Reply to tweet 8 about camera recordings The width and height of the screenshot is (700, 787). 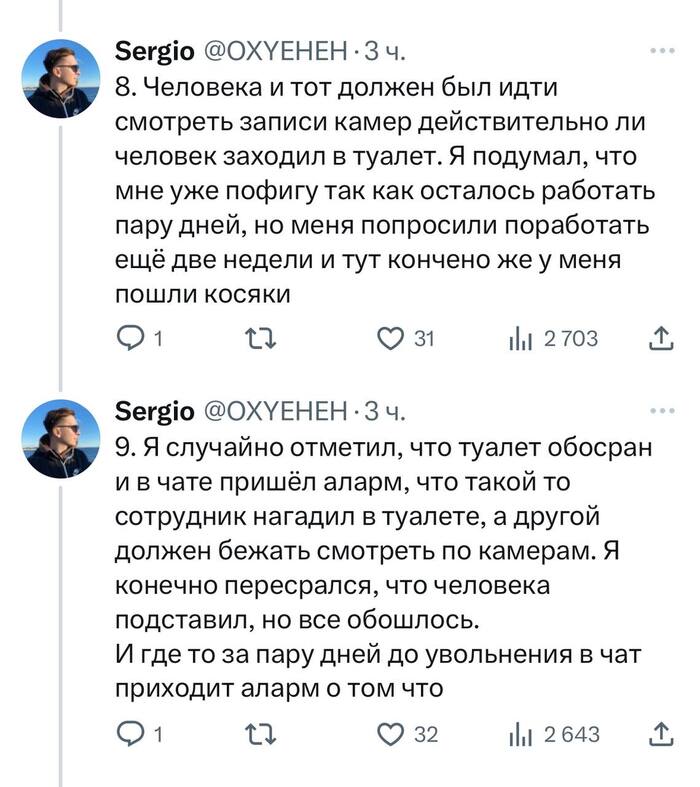[x=131, y=340]
